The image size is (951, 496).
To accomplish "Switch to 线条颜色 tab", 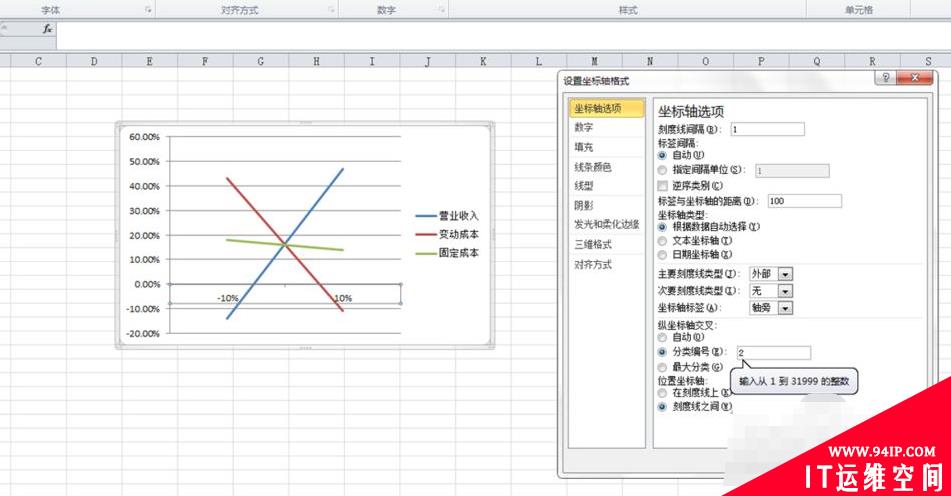I will 607,167.
